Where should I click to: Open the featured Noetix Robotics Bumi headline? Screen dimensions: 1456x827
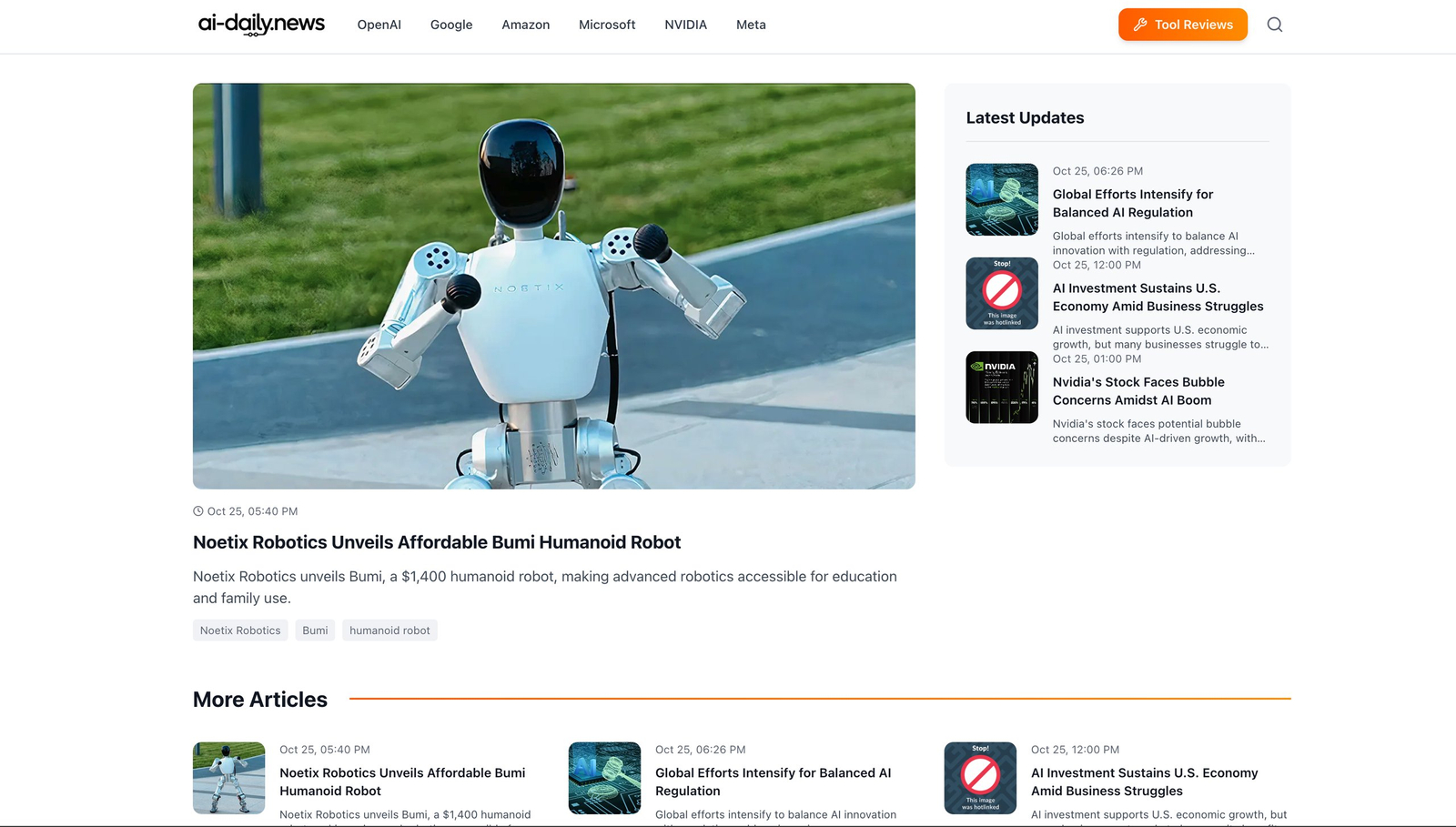coord(437,542)
